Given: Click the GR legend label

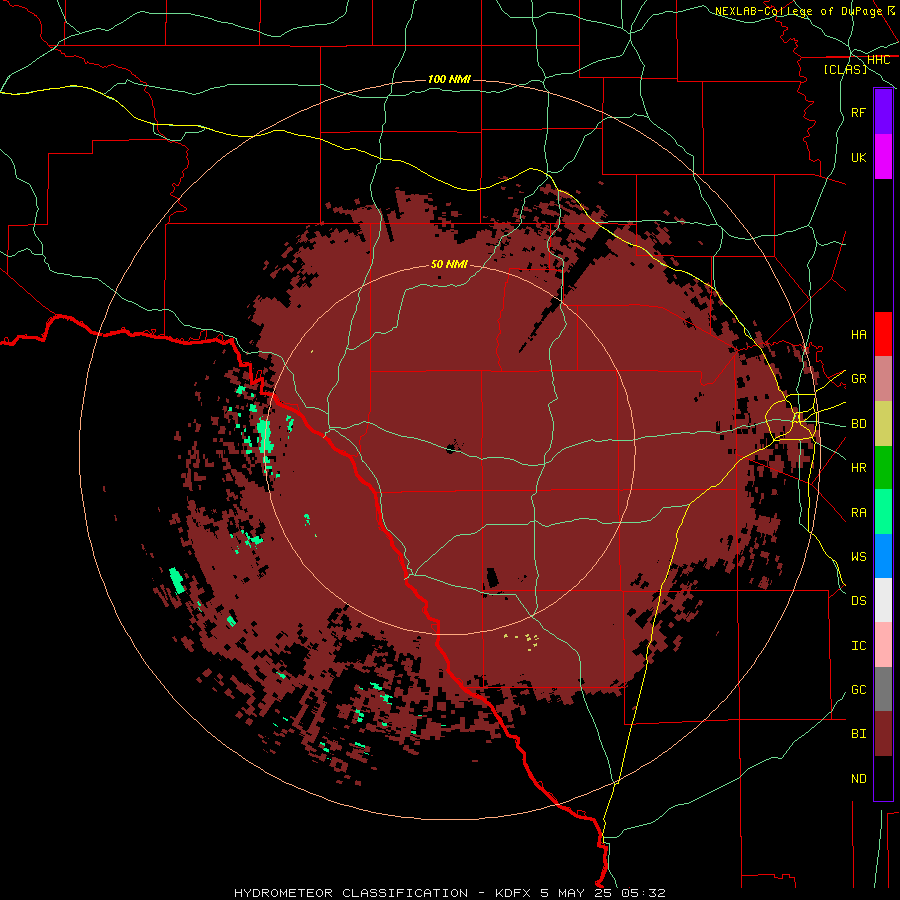Looking at the screenshot, I should tap(858, 379).
